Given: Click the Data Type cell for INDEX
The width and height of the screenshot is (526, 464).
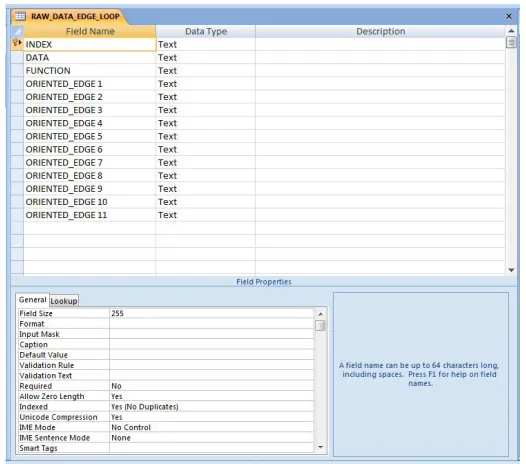Looking at the screenshot, I should point(205,44).
